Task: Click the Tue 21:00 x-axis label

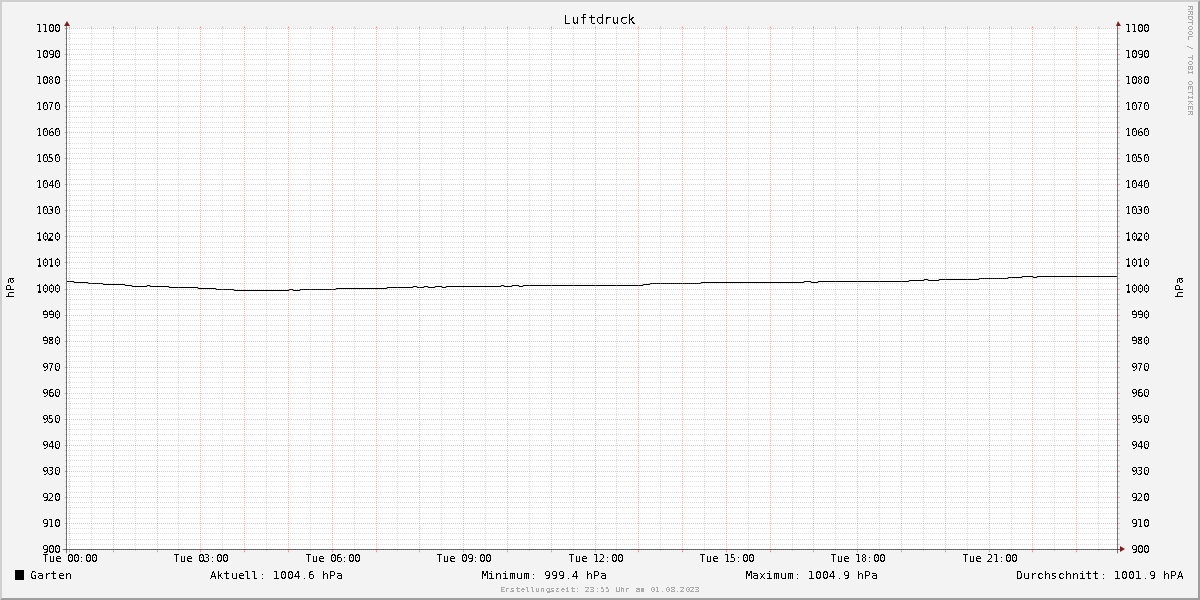Action: pyautogui.click(x=990, y=558)
